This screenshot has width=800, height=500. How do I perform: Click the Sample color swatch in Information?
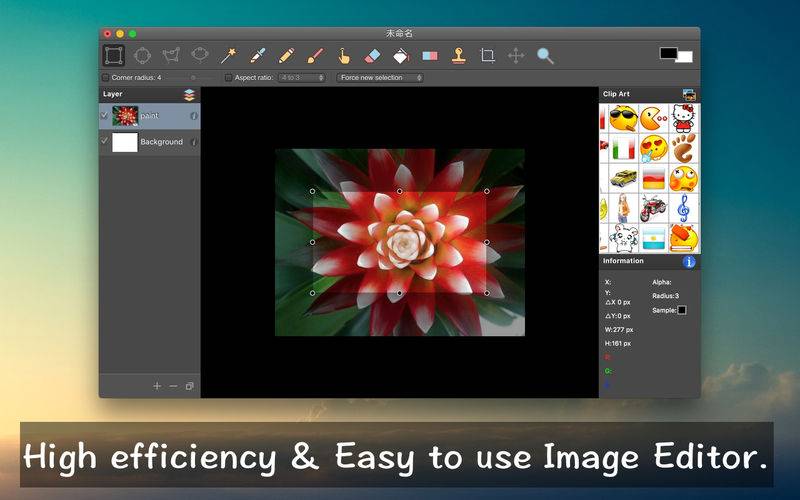pos(682,310)
